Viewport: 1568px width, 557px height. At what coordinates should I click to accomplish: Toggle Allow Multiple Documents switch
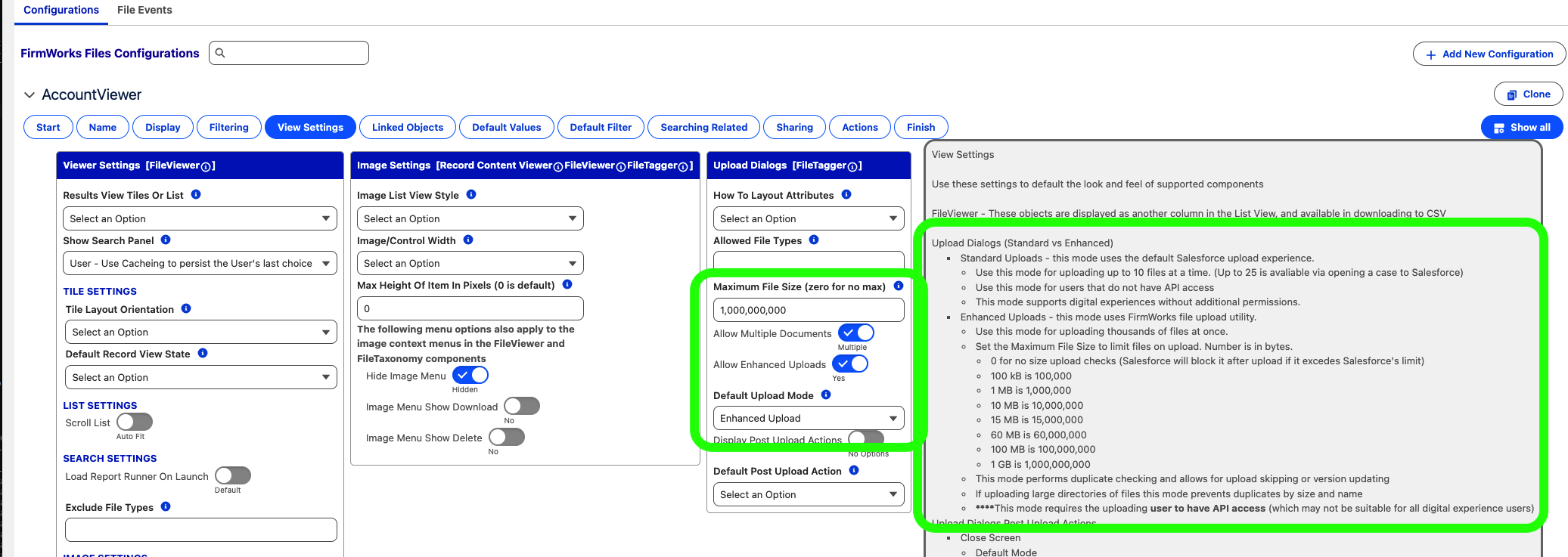click(856, 333)
